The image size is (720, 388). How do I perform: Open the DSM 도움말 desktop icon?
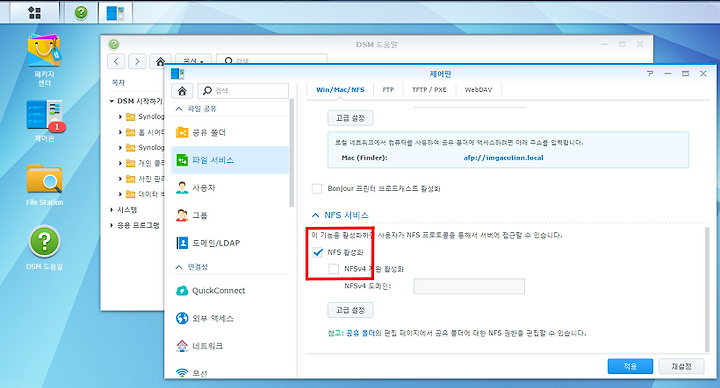[44, 247]
